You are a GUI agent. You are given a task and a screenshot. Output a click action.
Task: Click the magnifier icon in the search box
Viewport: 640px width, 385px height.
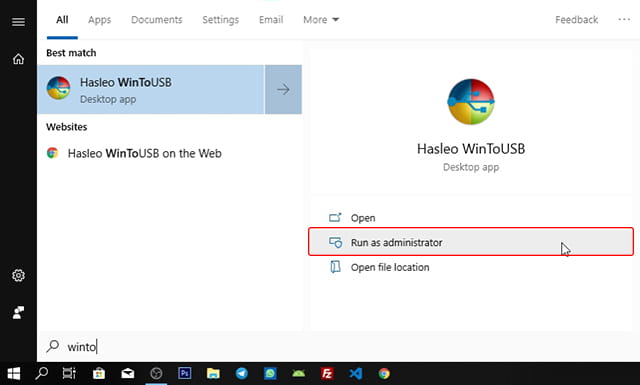[53, 346]
